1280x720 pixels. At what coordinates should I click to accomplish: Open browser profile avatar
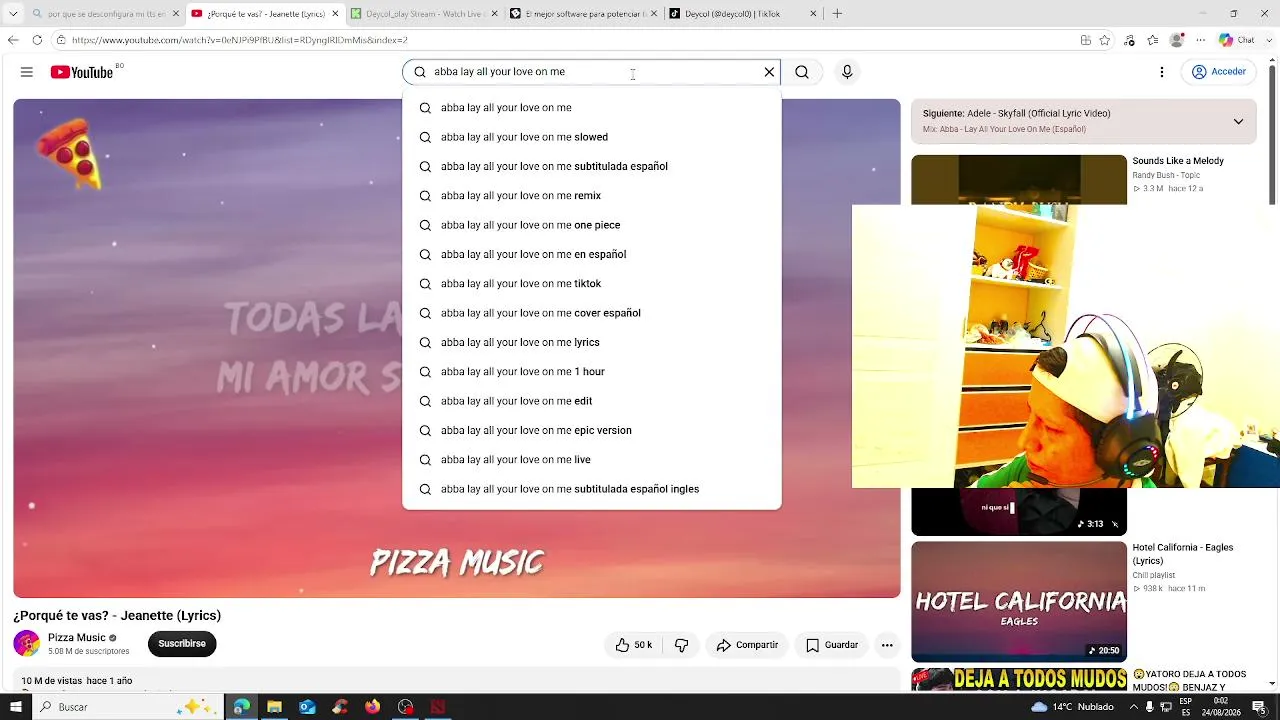coord(1177,40)
